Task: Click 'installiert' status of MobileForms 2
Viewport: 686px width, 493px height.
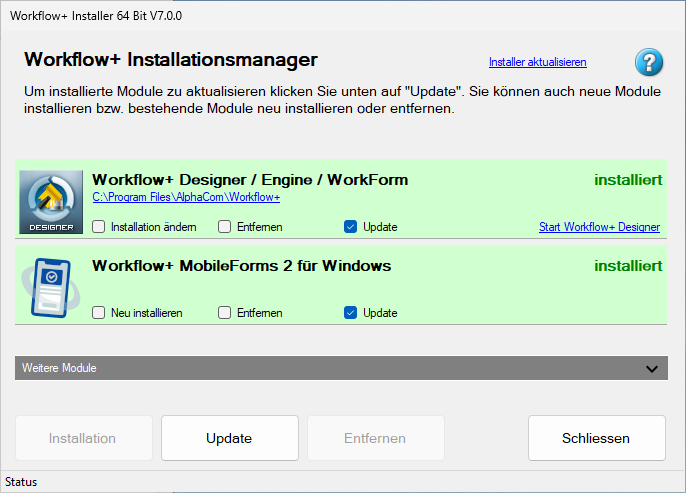Action: coord(628,266)
